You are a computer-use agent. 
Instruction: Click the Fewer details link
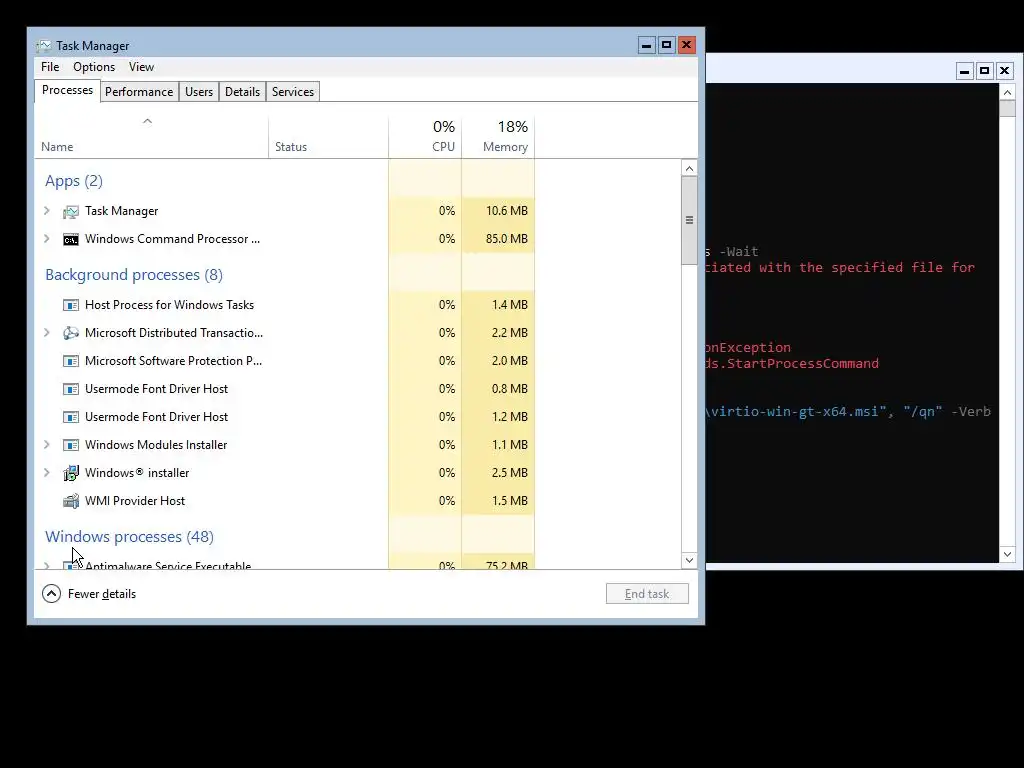tap(102, 594)
